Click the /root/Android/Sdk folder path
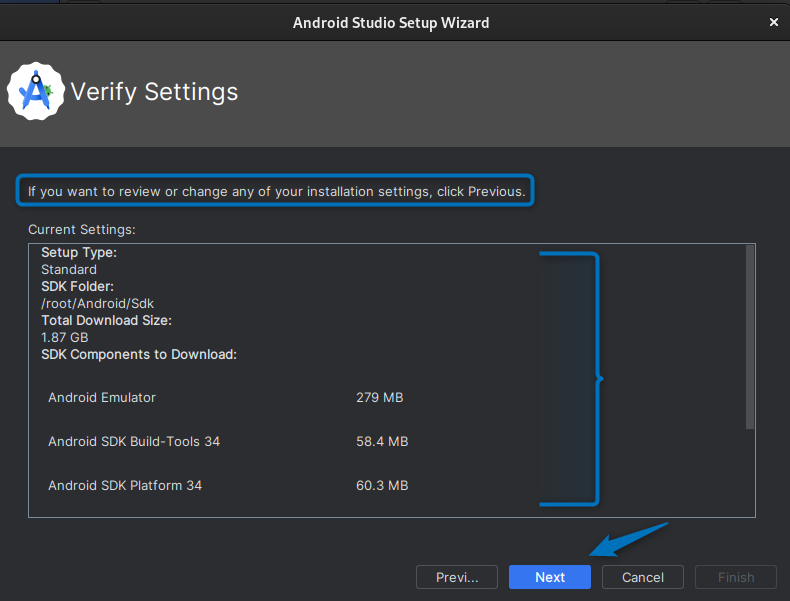The image size is (790, 601). pos(98,303)
